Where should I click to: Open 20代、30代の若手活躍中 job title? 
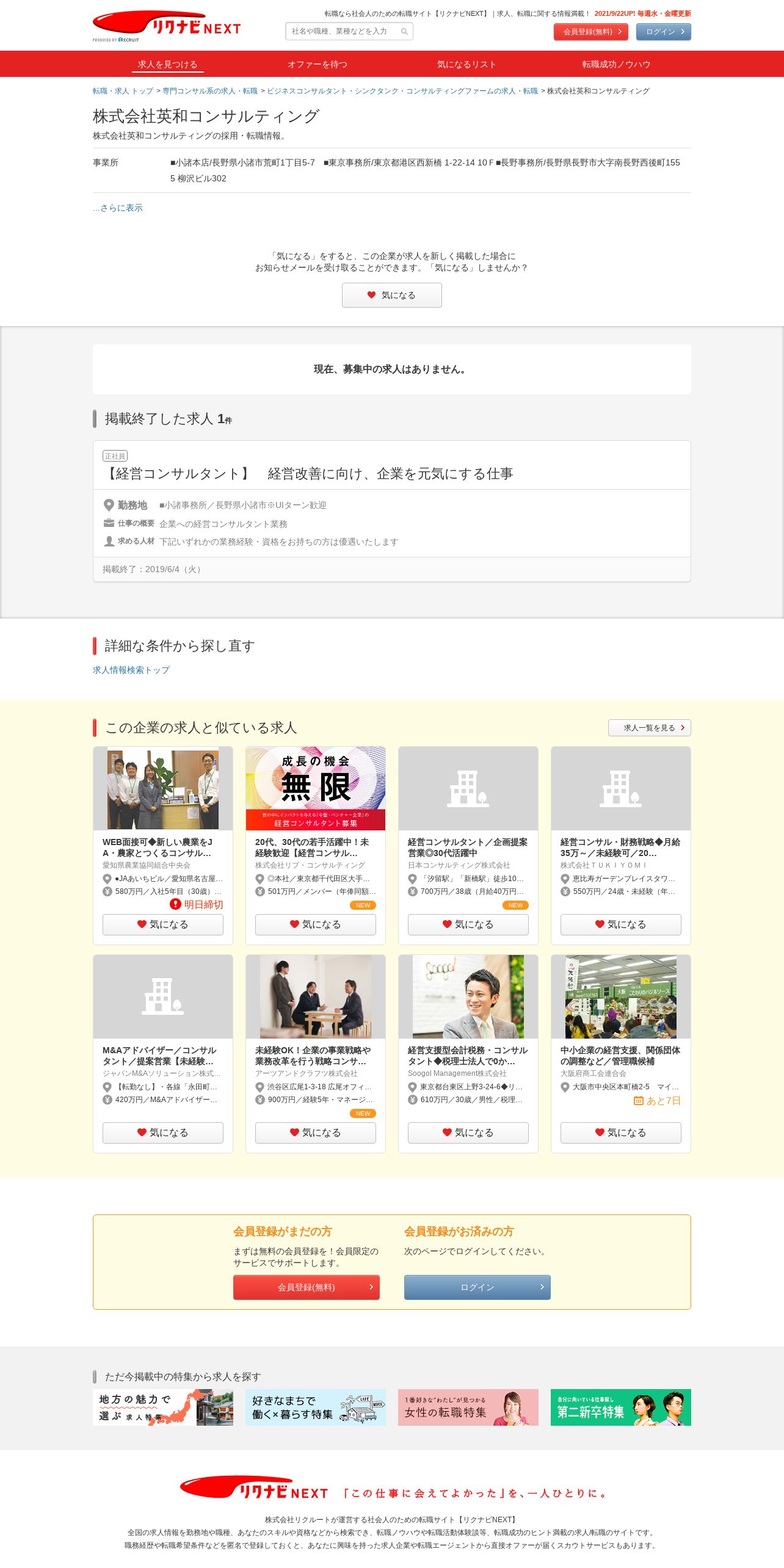tap(312, 848)
